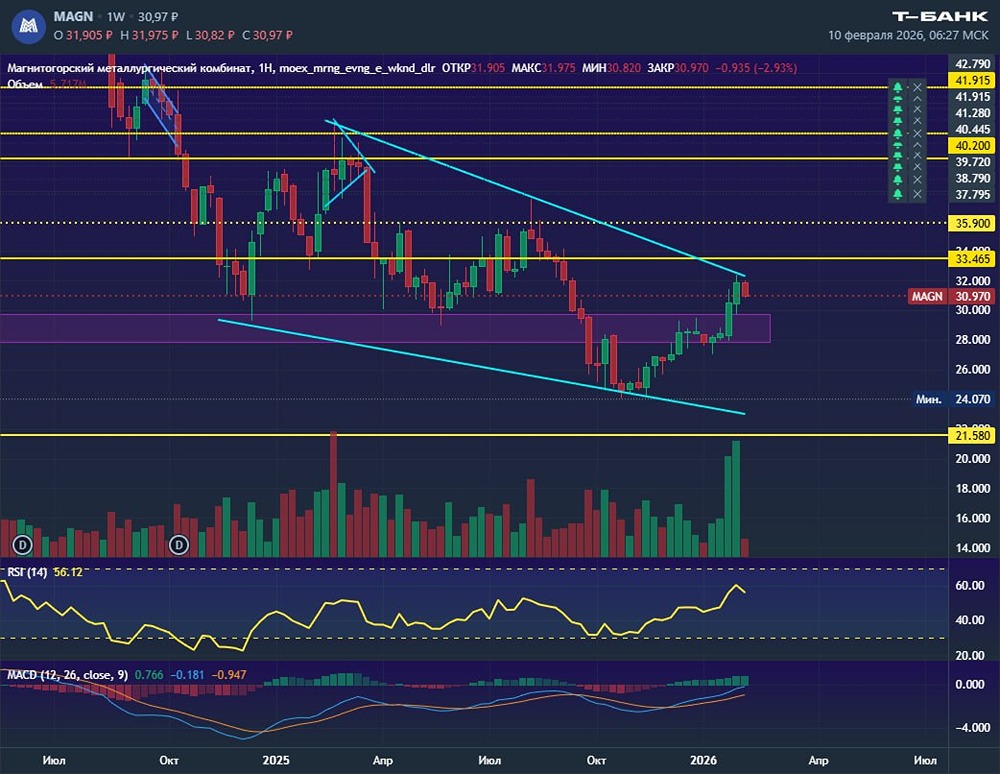Viewport: 1000px width, 774px height.
Task: Collapse the alert group chevron near 41.915
Action: pos(917,99)
